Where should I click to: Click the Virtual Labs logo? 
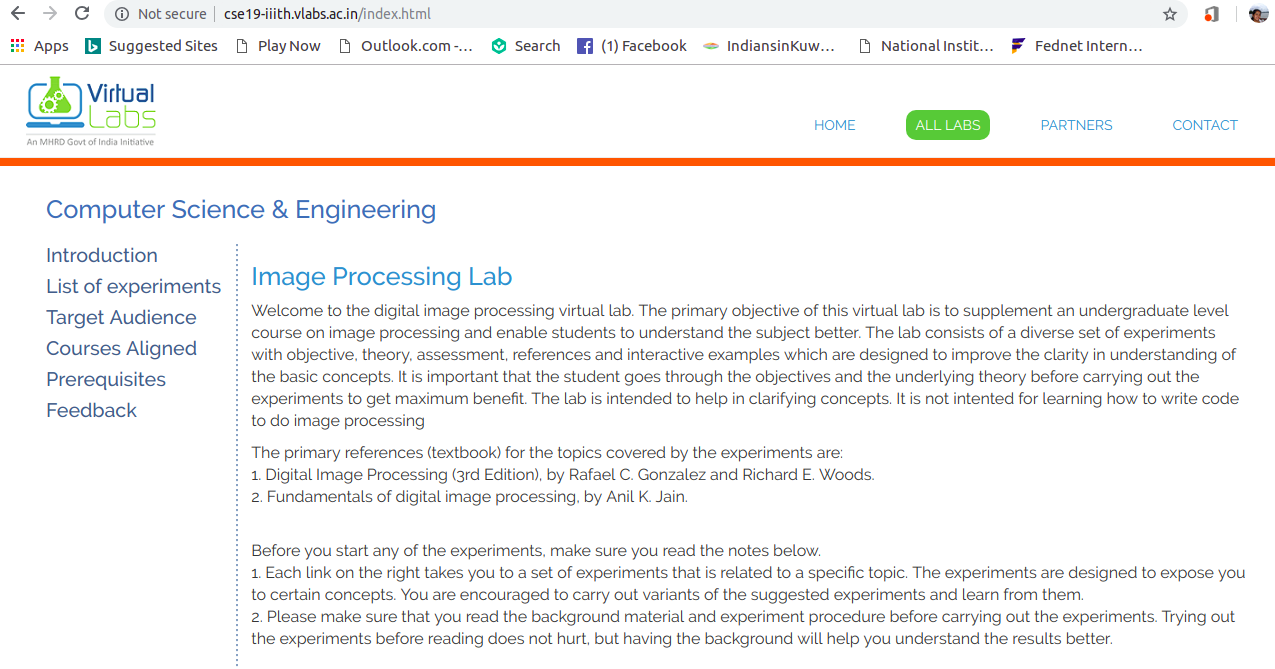89,108
